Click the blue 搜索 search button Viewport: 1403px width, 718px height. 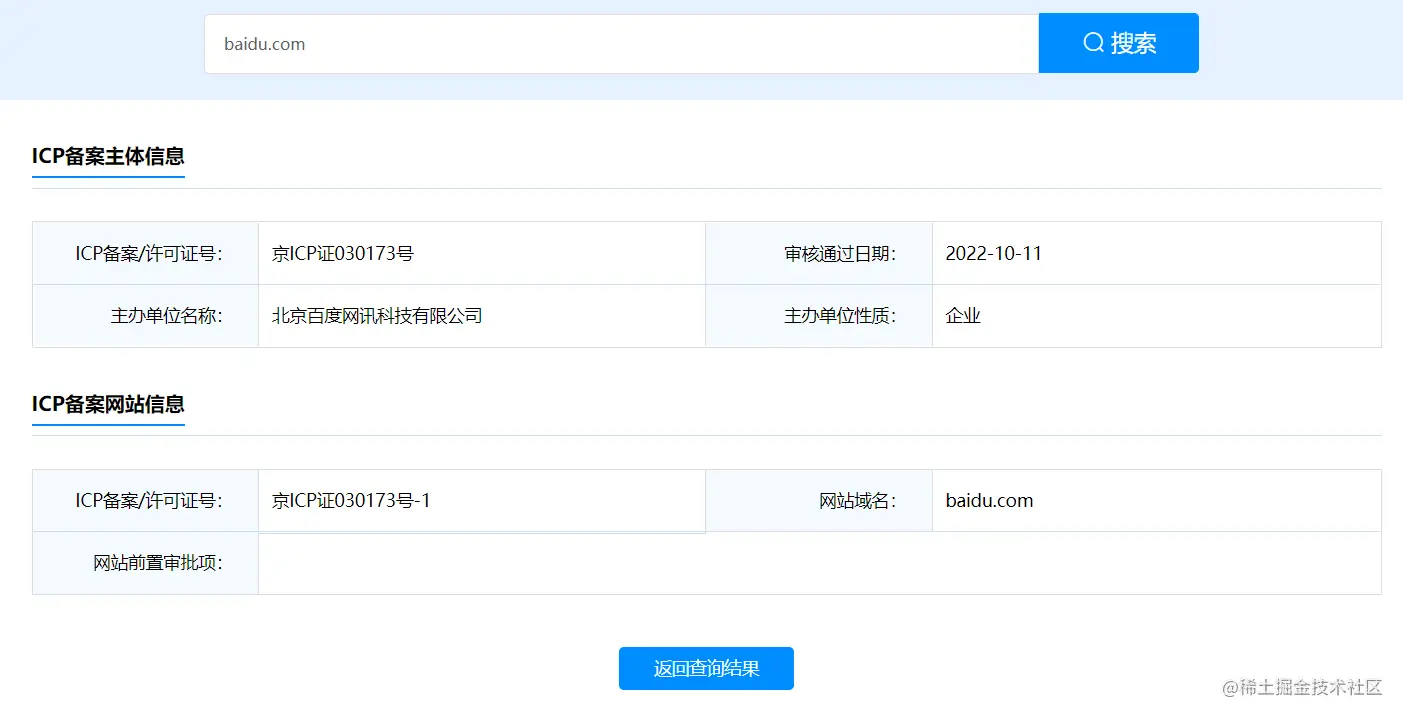pos(1118,43)
